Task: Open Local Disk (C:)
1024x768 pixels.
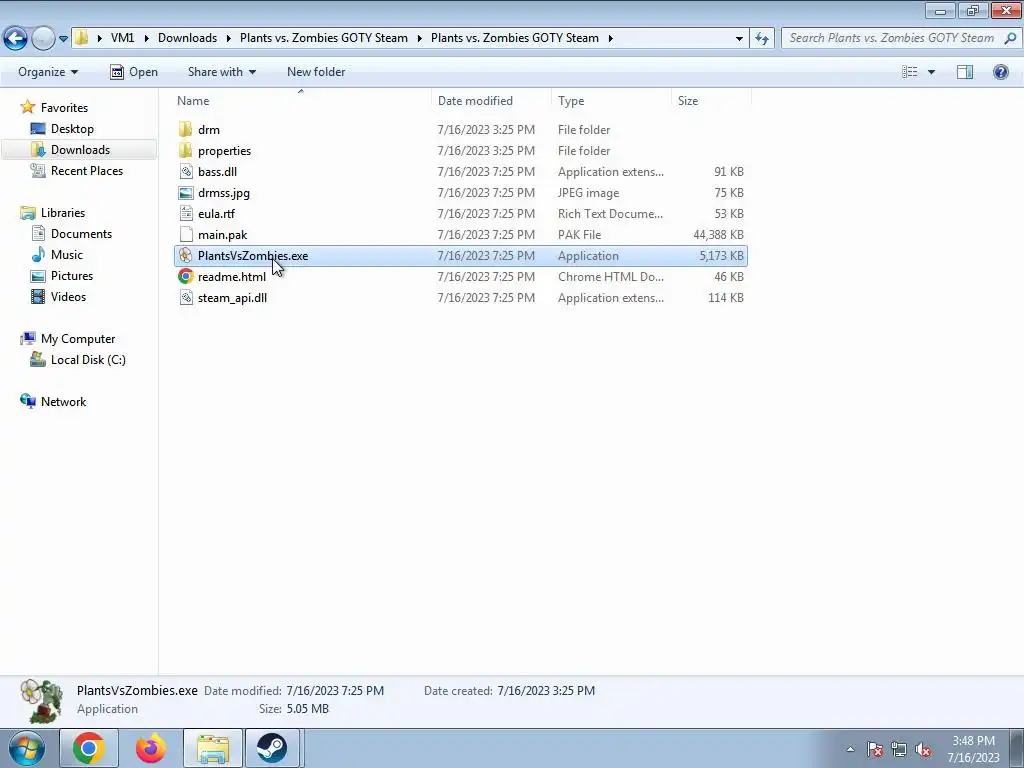Action: coord(88,360)
